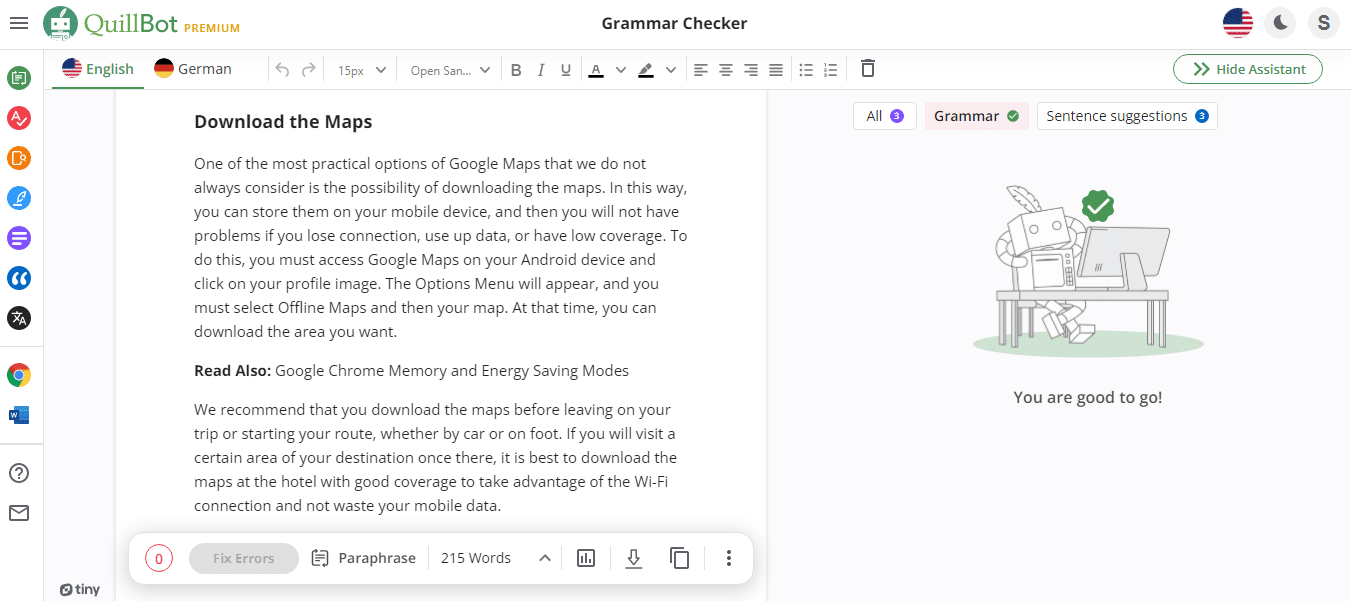
Task: Open the Open Sans font family dropdown
Action: (x=448, y=69)
